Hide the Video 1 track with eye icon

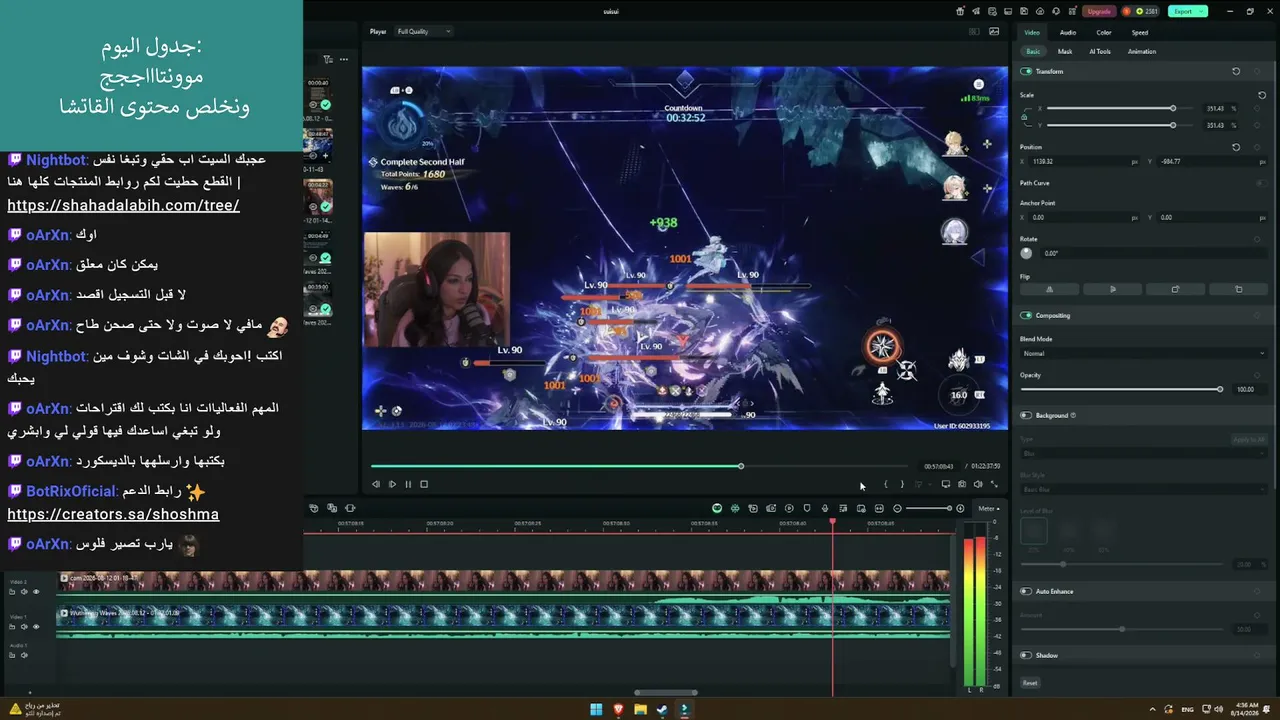(x=36, y=627)
